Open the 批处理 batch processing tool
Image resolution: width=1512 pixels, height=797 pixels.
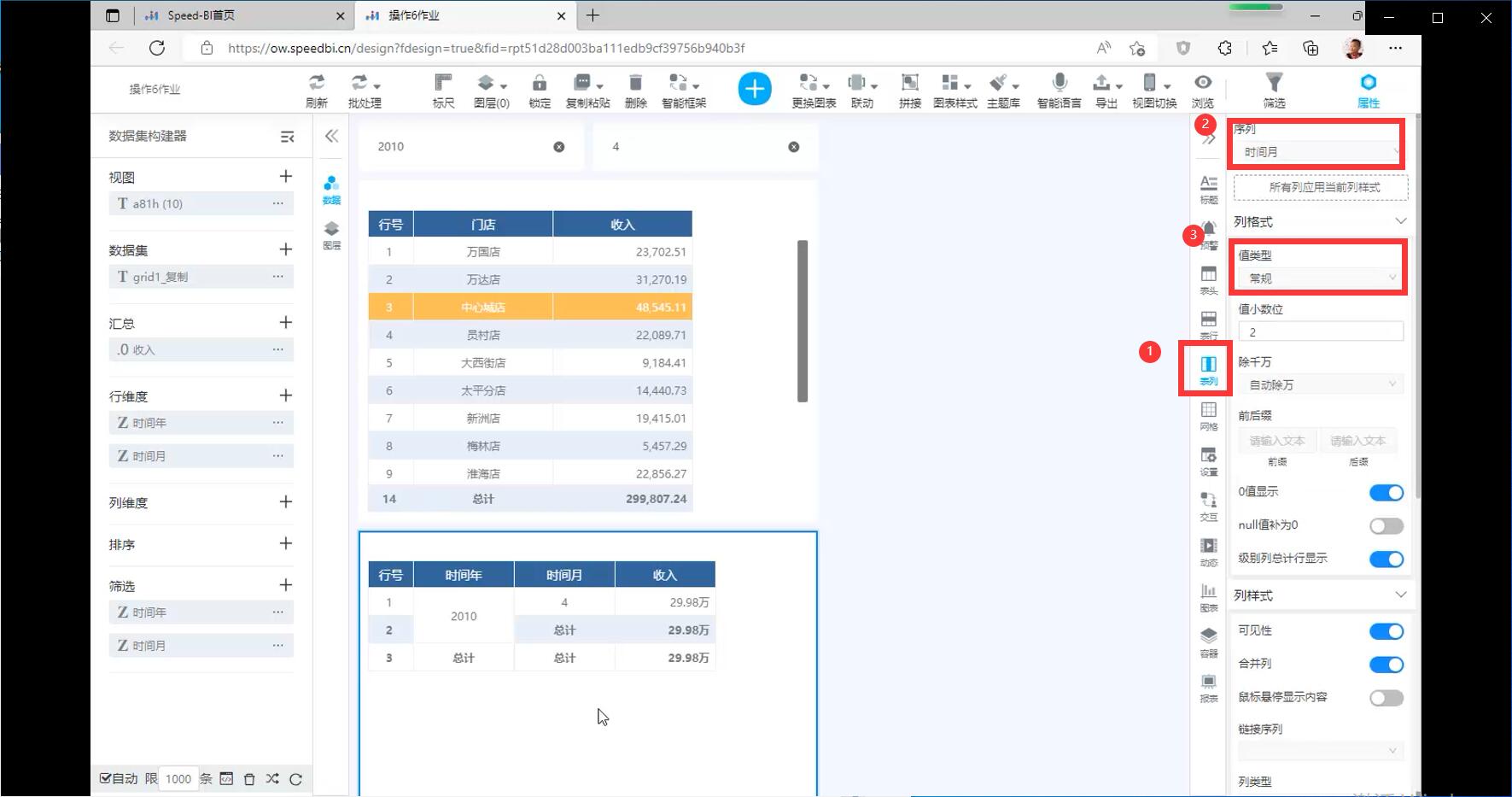365,90
